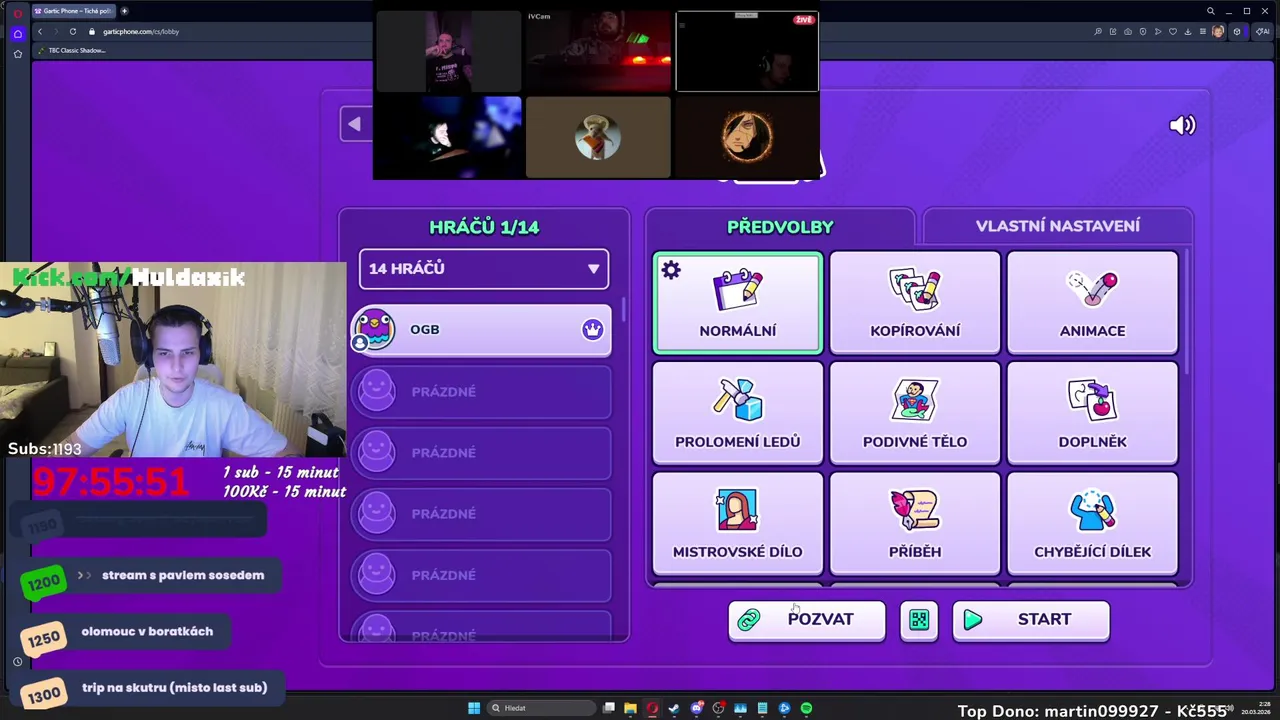Image resolution: width=1280 pixels, height=720 pixels.
Task: Open File Explorer from the taskbar
Action: [x=630, y=708]
